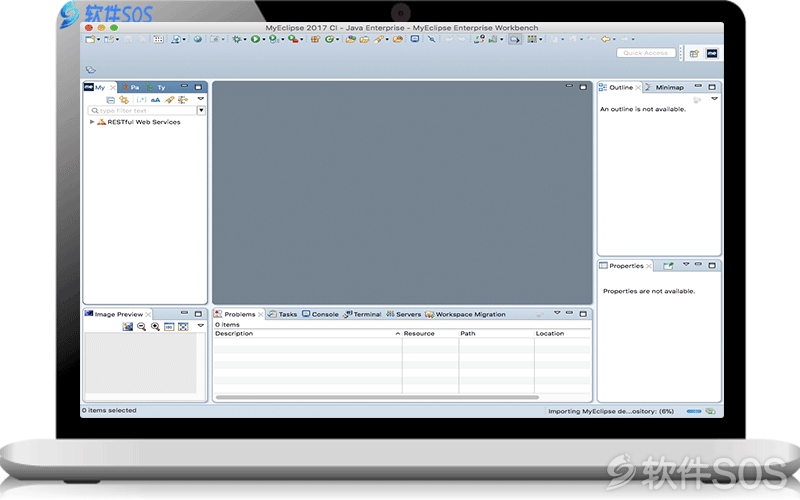
Task: Click the cloud icon below the toolbar
Action: (x=91, y=70)
